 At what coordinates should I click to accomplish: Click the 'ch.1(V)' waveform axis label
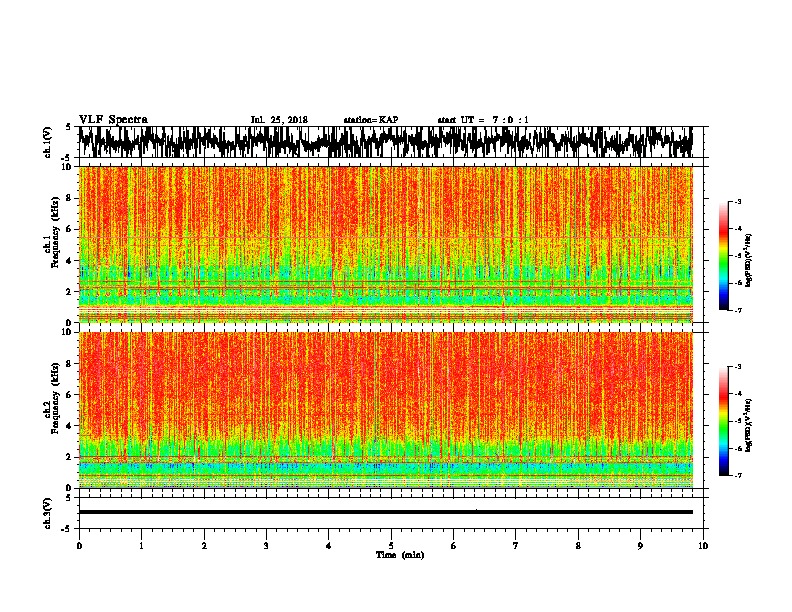[x=47, y=142]
